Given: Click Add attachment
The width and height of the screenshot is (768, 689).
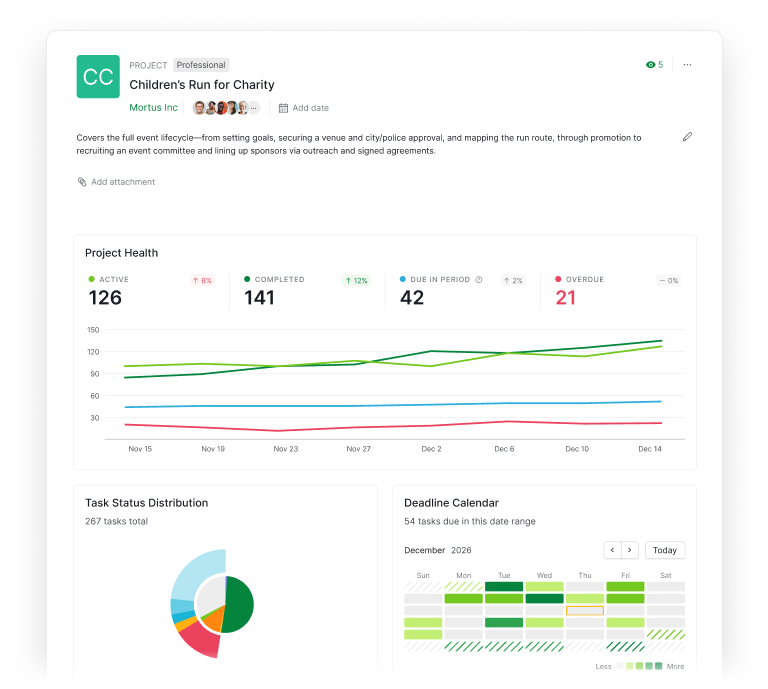Looking at the screenshot, I should pyautogui.click(x=123, y=182).
